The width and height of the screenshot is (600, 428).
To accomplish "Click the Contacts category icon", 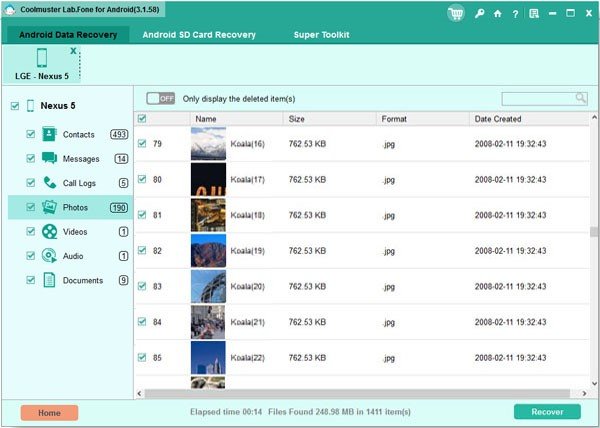I will pos(49,134).
